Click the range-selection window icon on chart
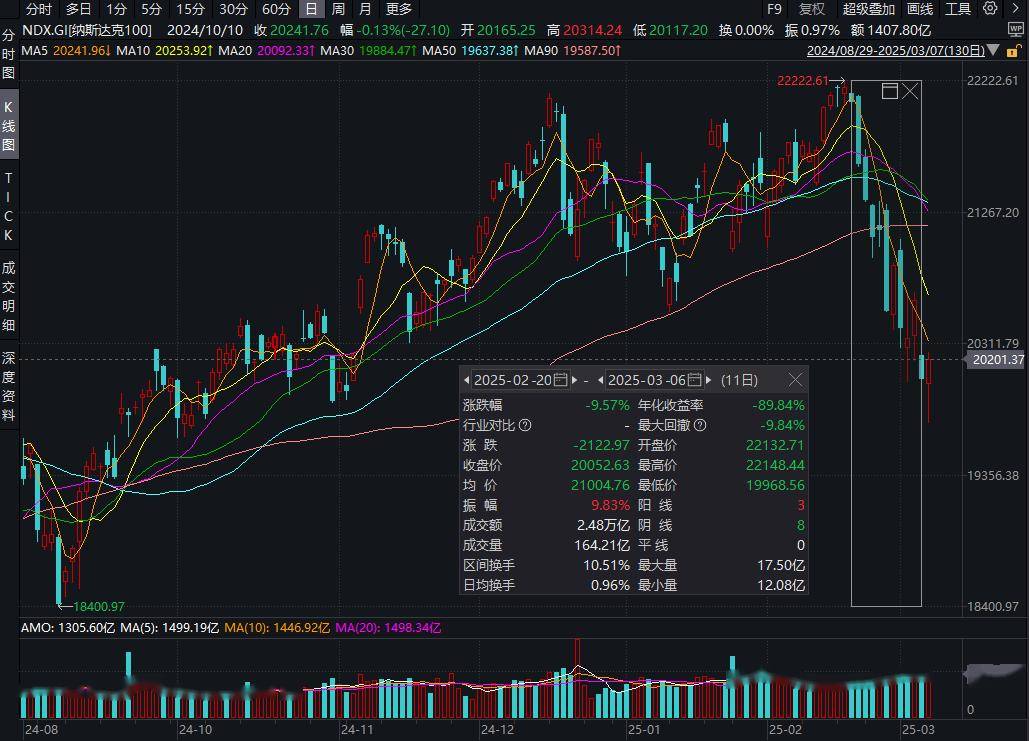 pyautogui.click(x=889, y=91)
